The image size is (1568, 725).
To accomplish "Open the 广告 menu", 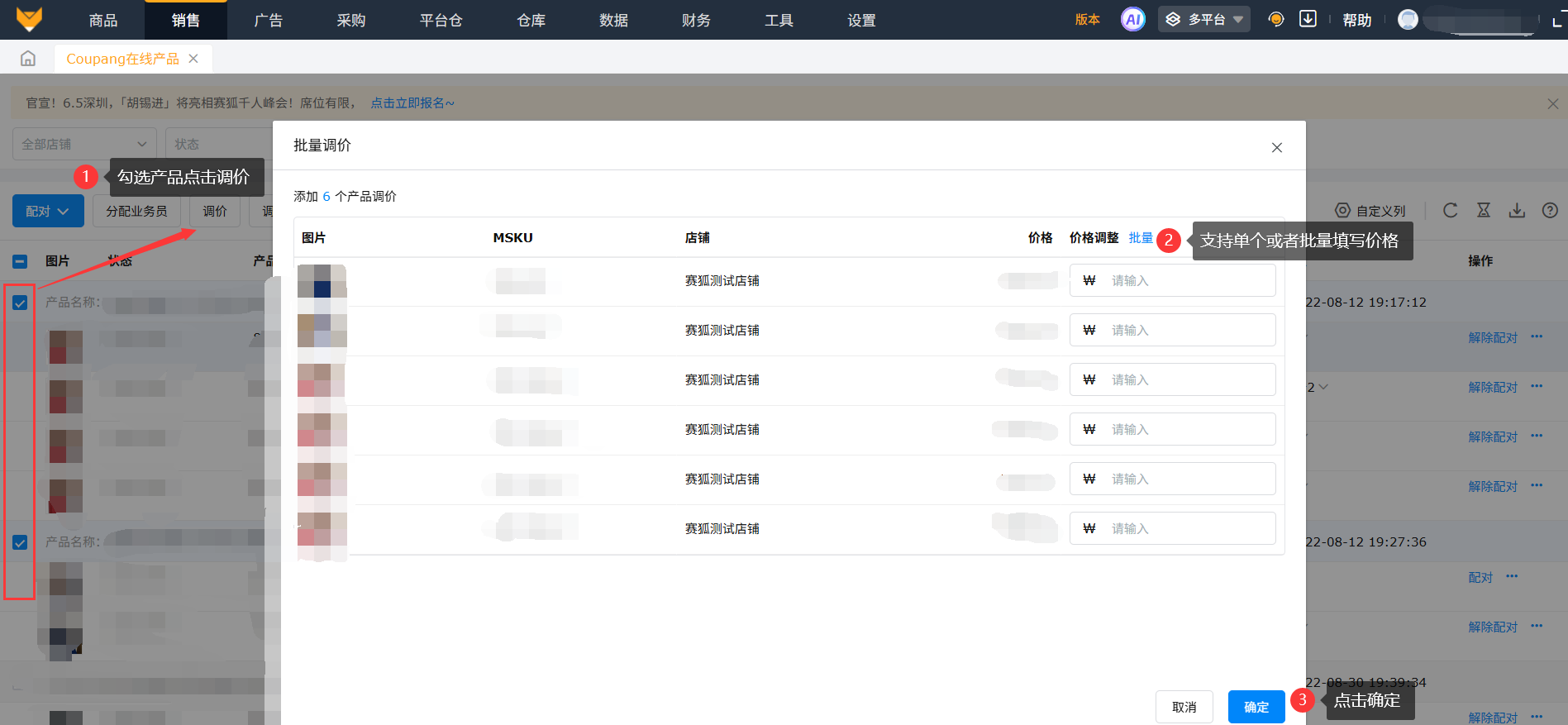I will [269, 20].
